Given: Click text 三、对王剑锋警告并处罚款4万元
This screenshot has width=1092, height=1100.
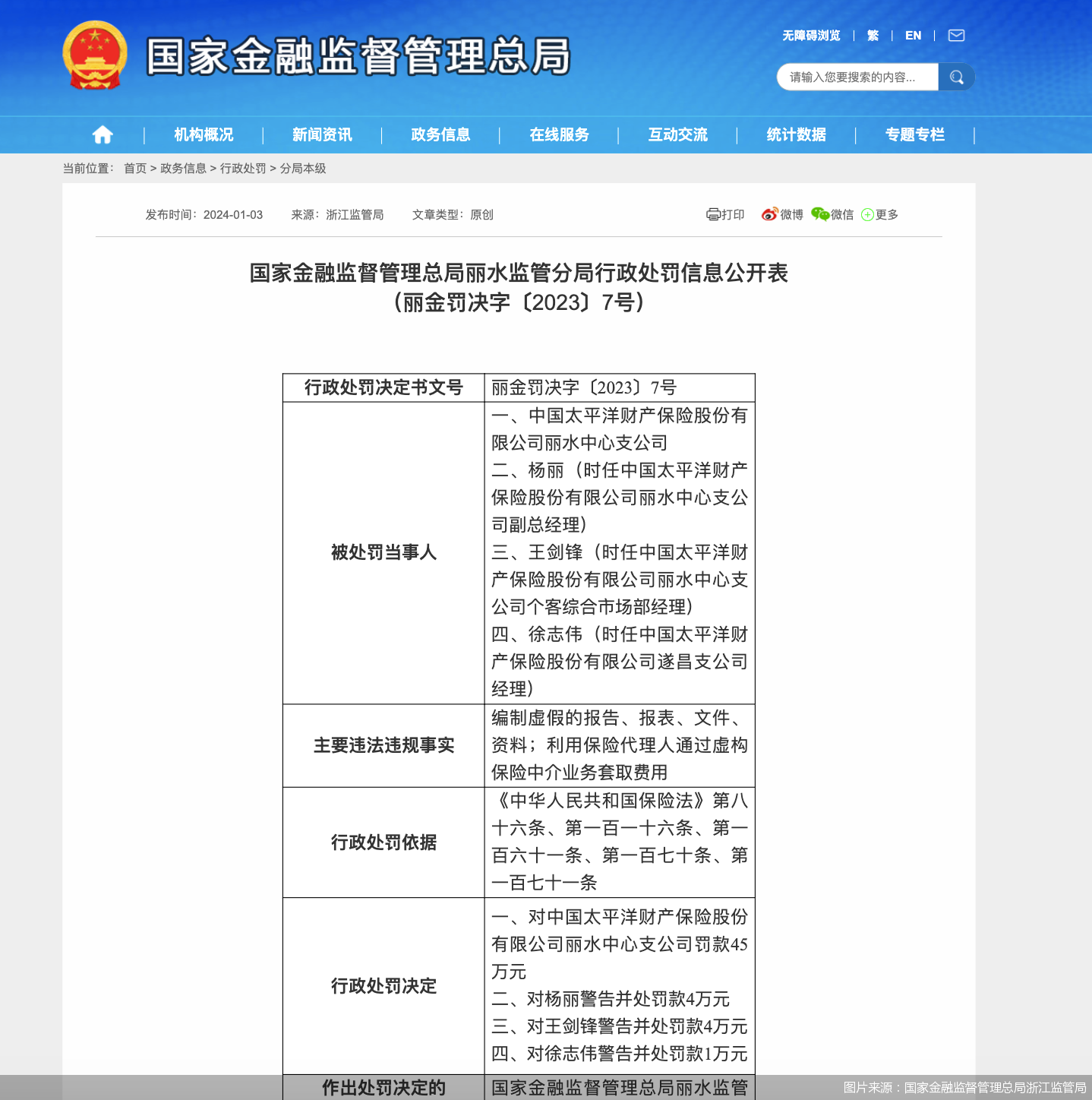Looking at the screenshot, I should coord(620,1026).
